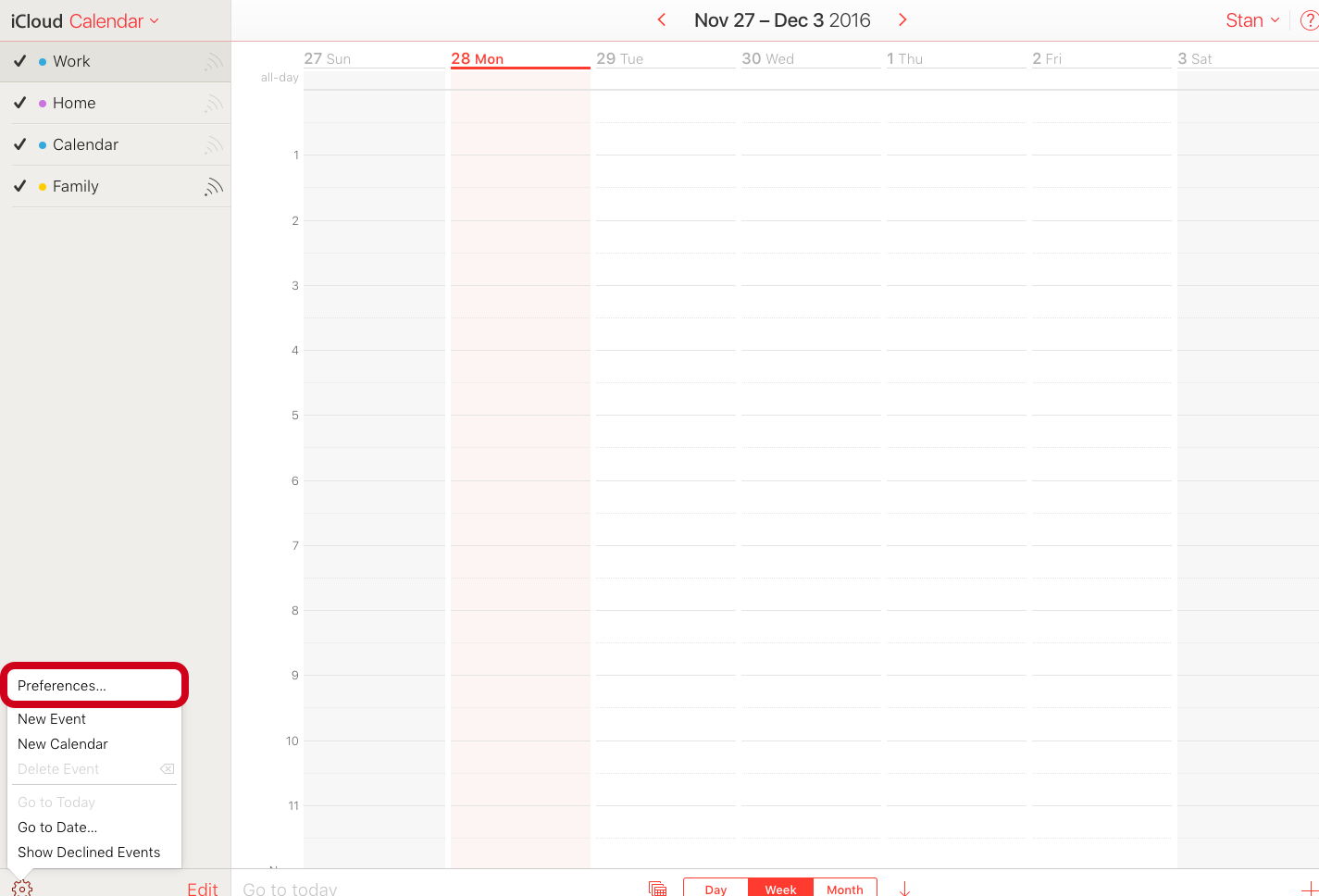Viewport: 1319px width, 896px height.
Task: Click the Edit button in the sidebar
Action: click(x=203, y=887)
